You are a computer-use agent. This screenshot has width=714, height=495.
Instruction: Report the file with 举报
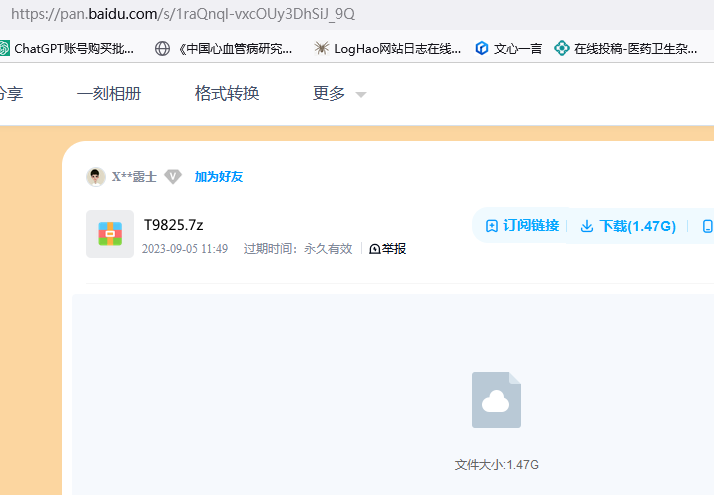[388, 249]
